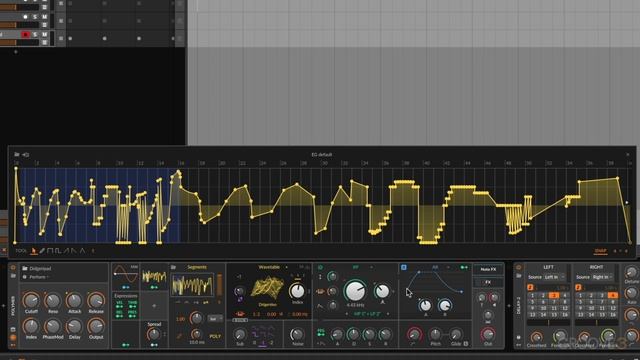
Task: Toggle SNAP in the curve editor
Action: pyautogui.click(x=600, y=251)
